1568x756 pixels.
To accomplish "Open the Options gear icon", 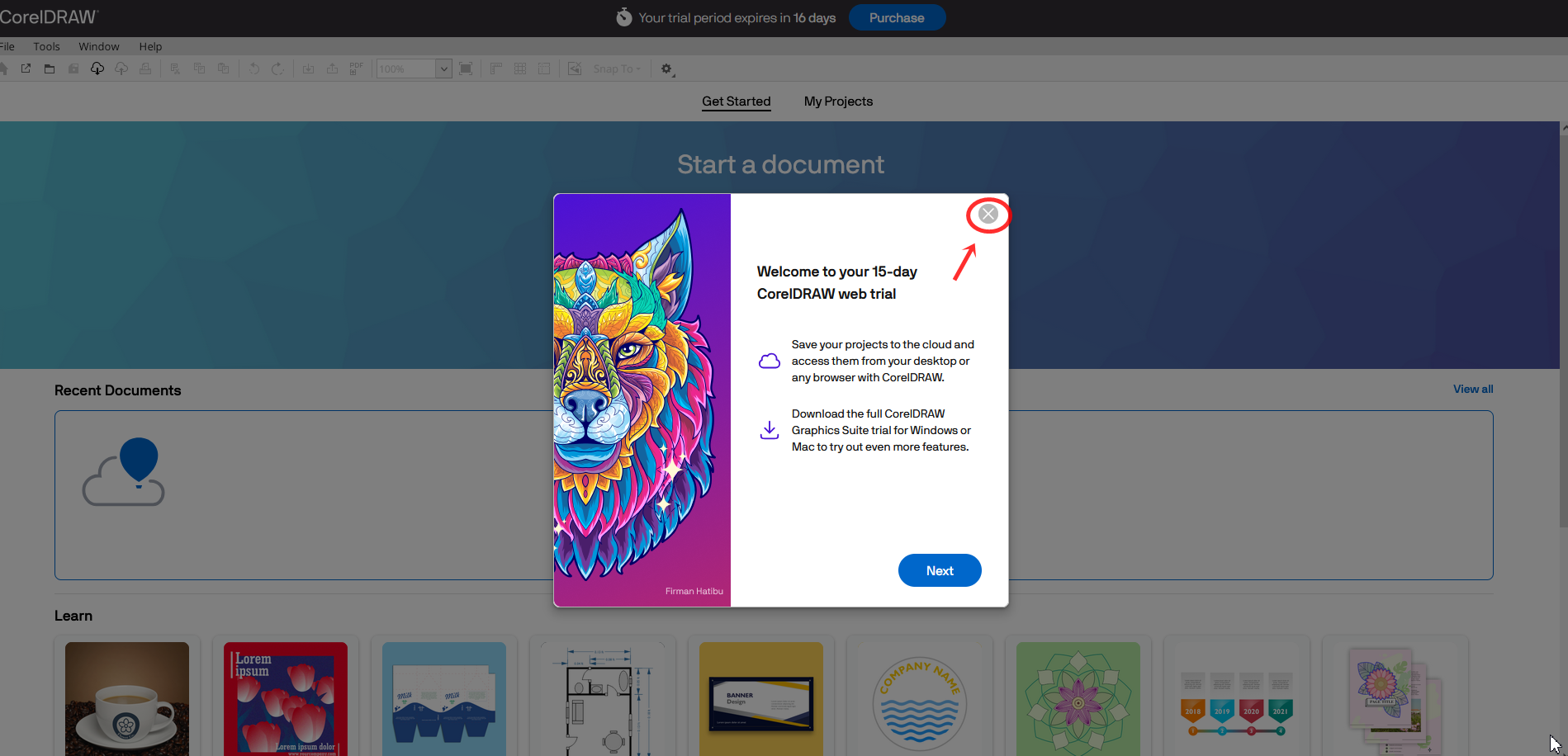I will 667,69.
